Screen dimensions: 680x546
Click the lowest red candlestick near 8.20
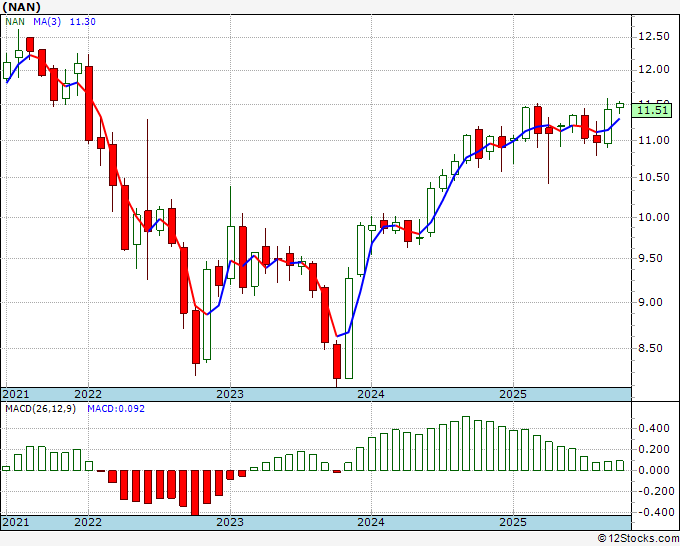pos(337,361)
